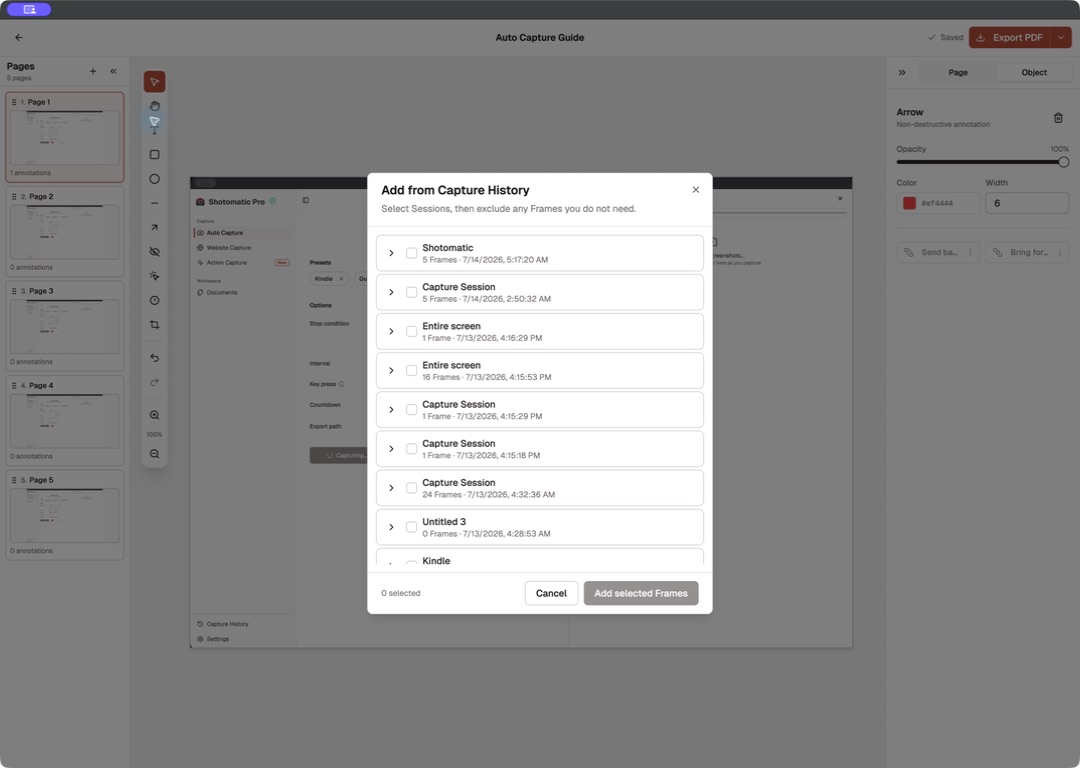Click Add selected Frames button
Viewport: 1080px width, 768px height.
point(641,593)
